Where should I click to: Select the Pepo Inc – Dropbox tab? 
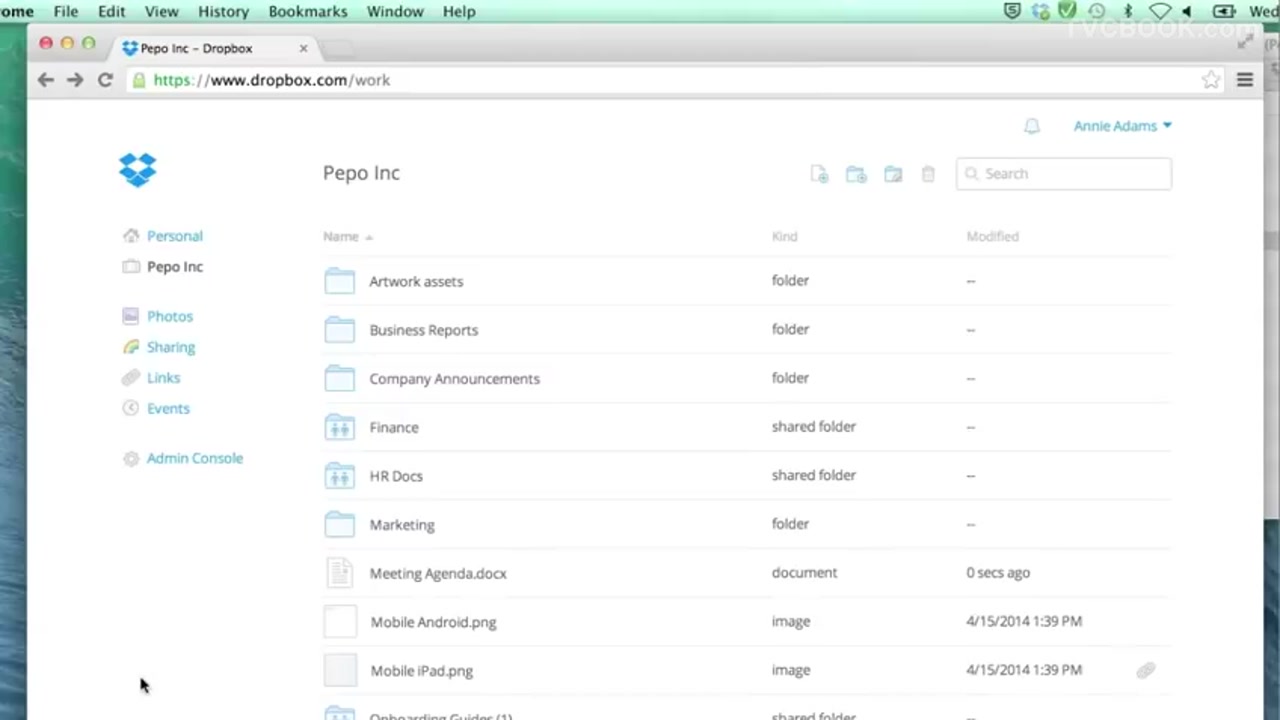click(x=215, y=48)
